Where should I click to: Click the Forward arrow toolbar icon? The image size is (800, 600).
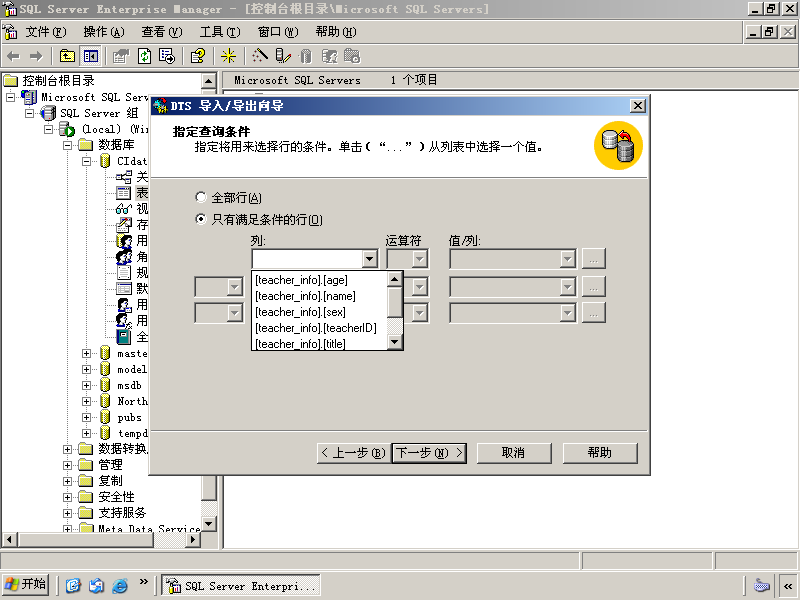click(36, 56)
